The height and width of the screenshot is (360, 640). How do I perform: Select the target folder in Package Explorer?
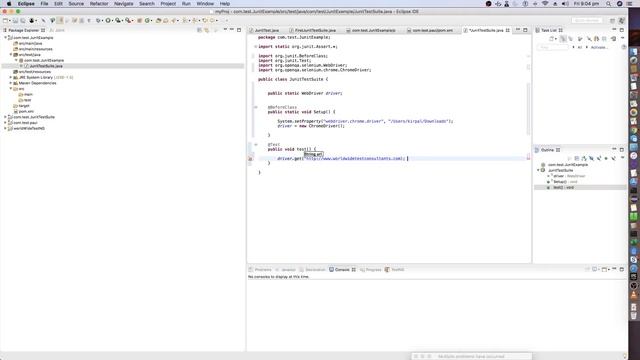click(24, 106)
